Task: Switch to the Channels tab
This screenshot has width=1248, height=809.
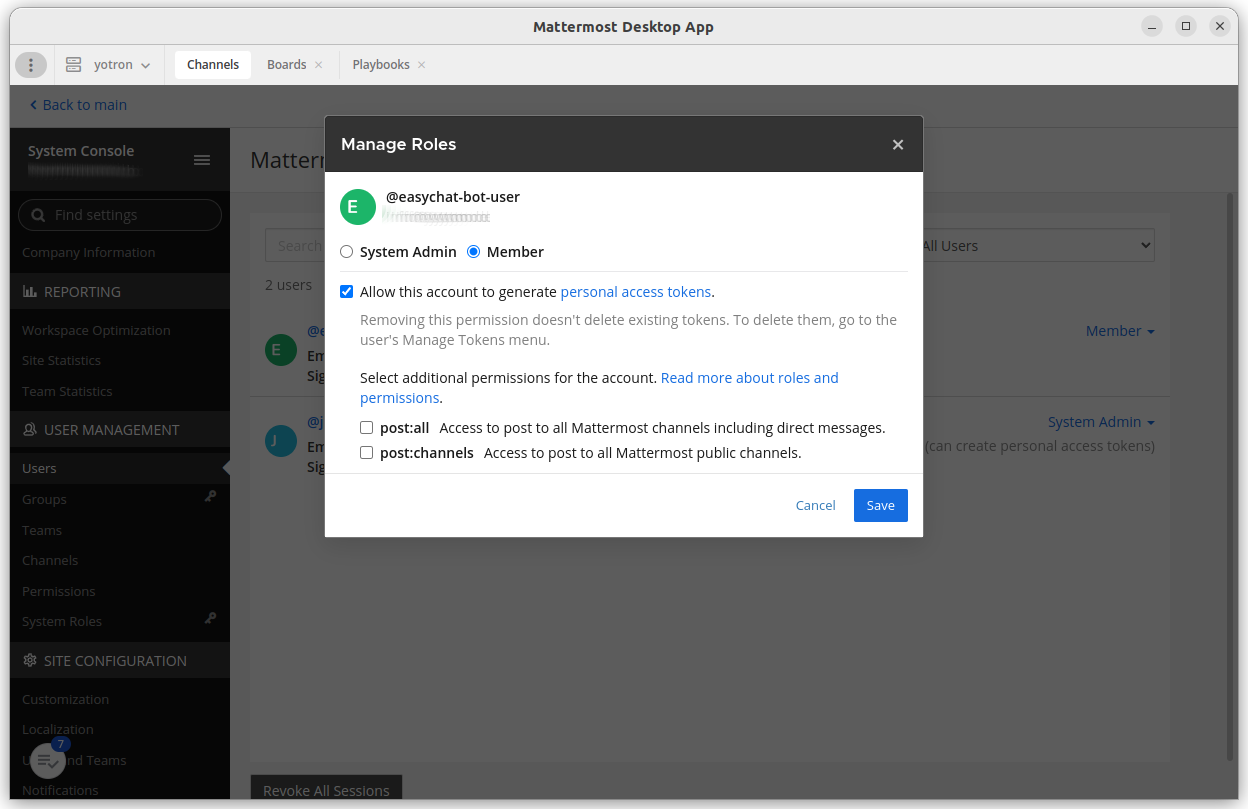Action: [213, 65]
